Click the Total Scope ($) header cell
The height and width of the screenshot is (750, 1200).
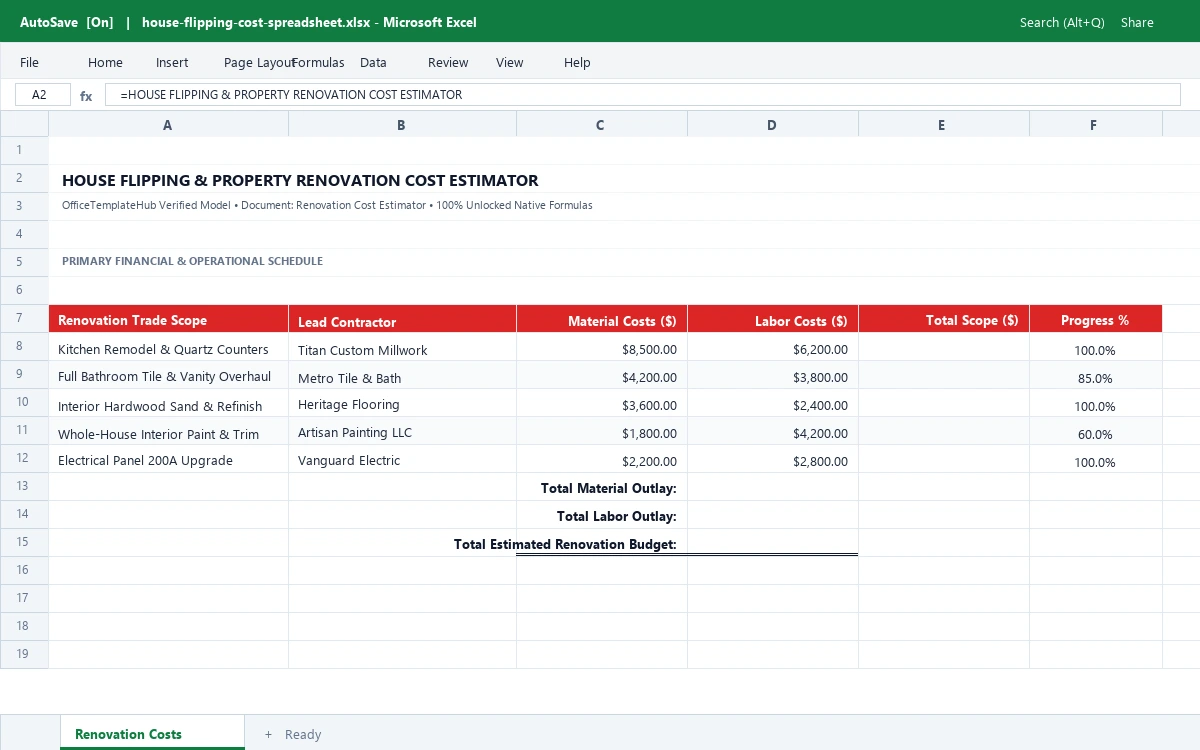pos(943,319)
